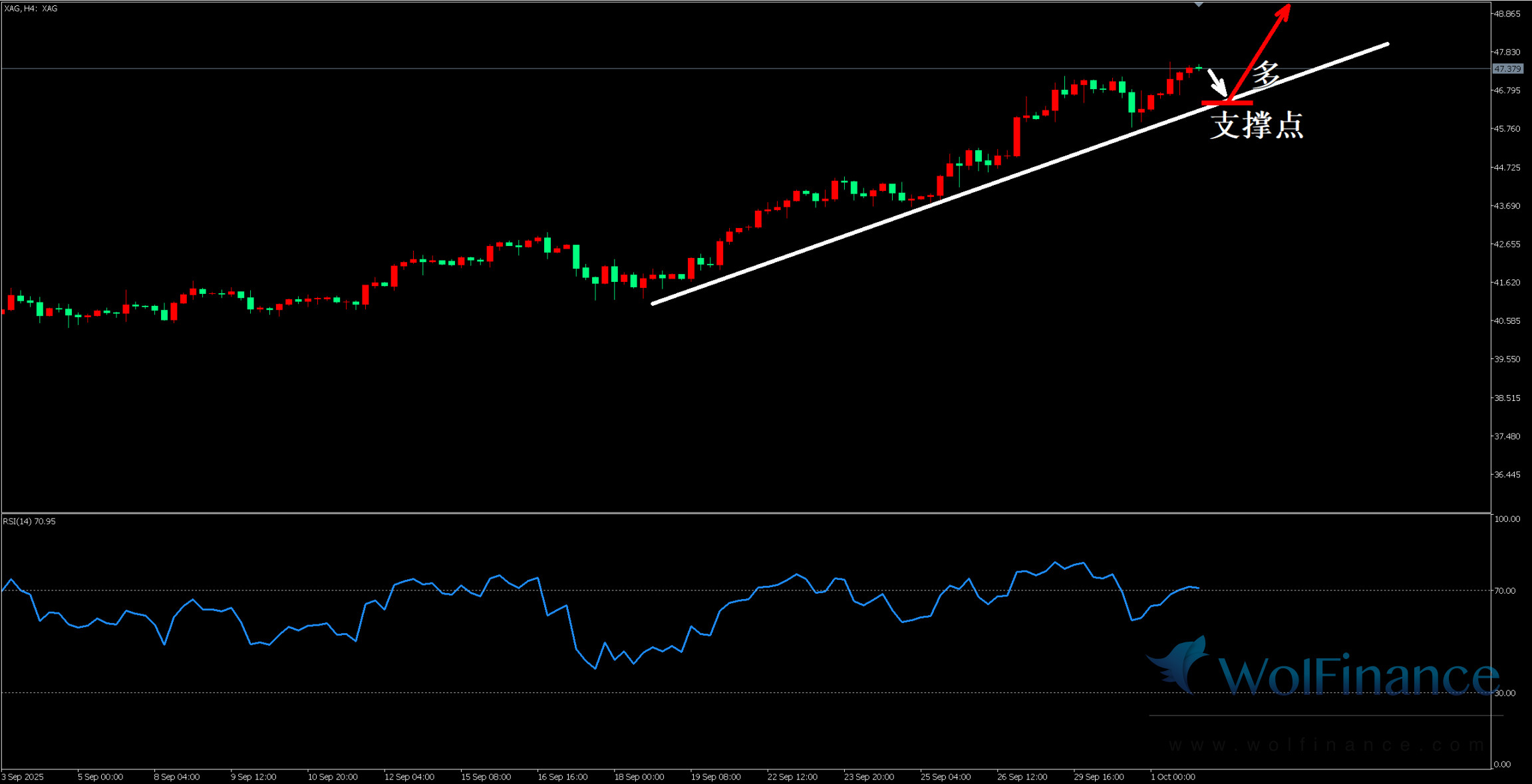Click the 18 Sep 00:00 time label

click(639, 777)
